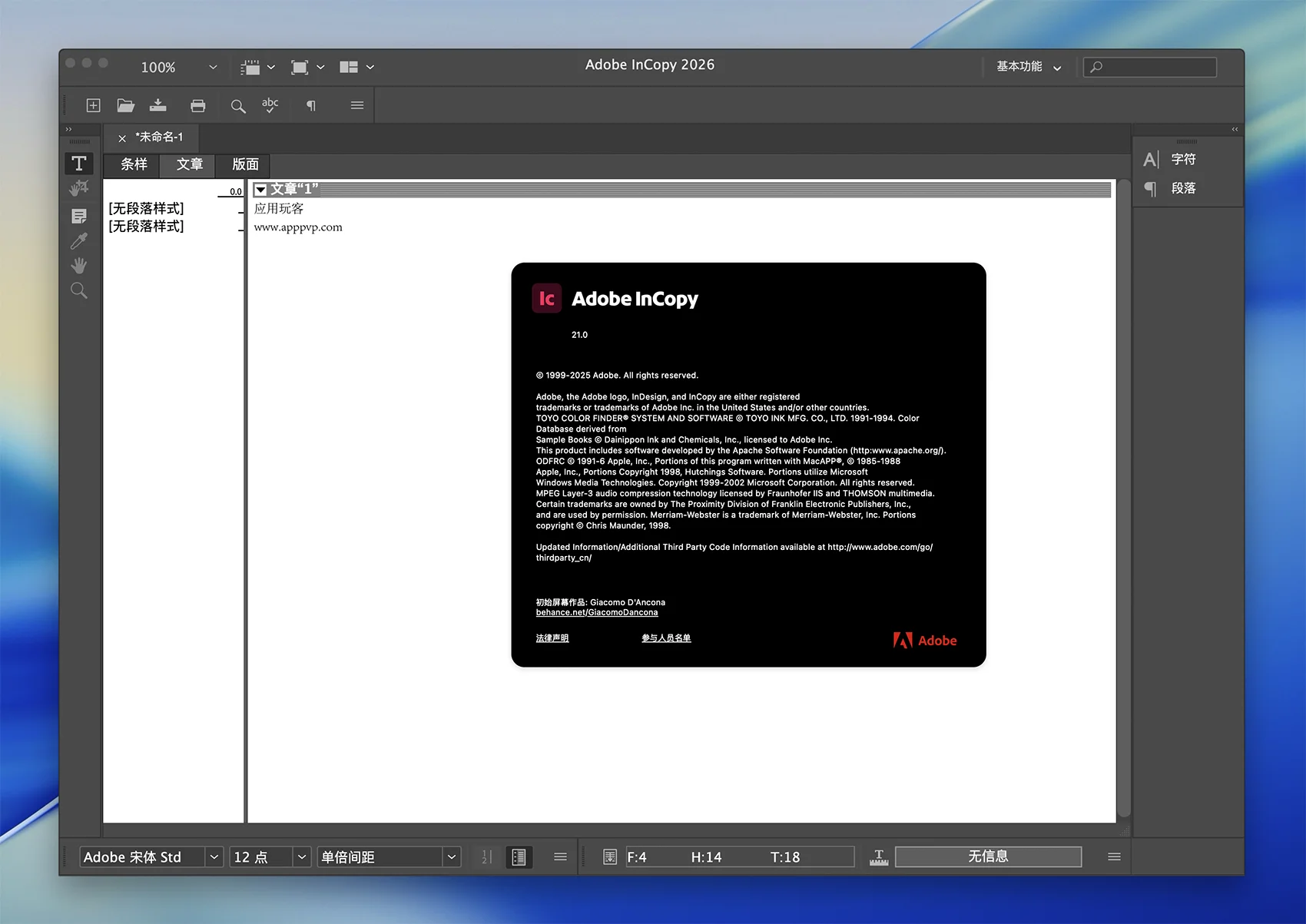Screen dimensions: 1306x924
Task: Collapse the 文章"1" story triangle
Action: click(x=261, y=190)
